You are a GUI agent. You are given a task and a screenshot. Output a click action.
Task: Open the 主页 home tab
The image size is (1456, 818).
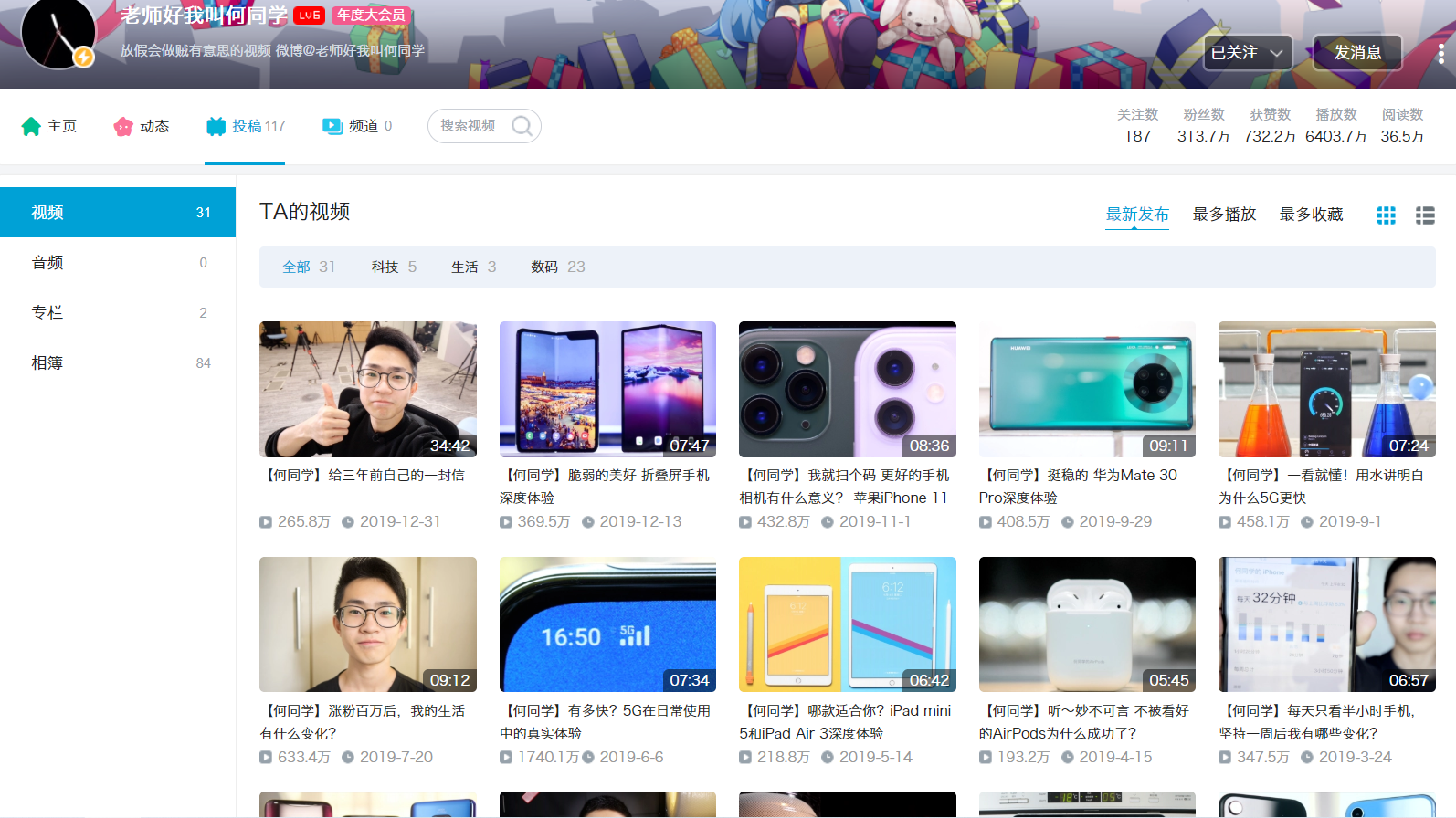pos(49,126)
